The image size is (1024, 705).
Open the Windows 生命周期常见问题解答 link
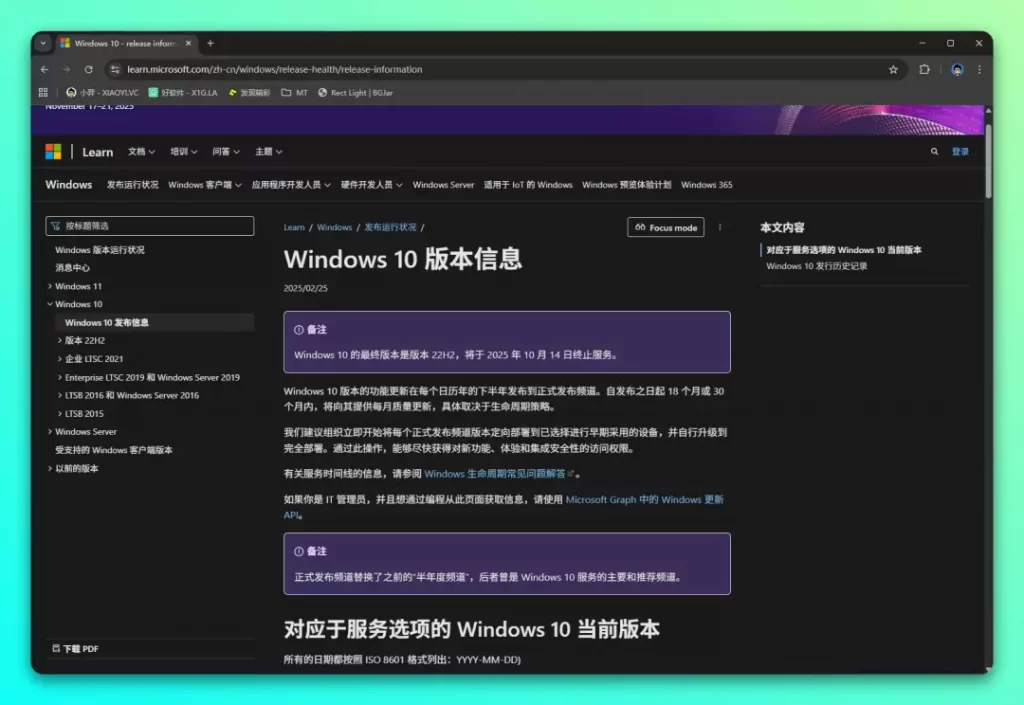[494, 473]
